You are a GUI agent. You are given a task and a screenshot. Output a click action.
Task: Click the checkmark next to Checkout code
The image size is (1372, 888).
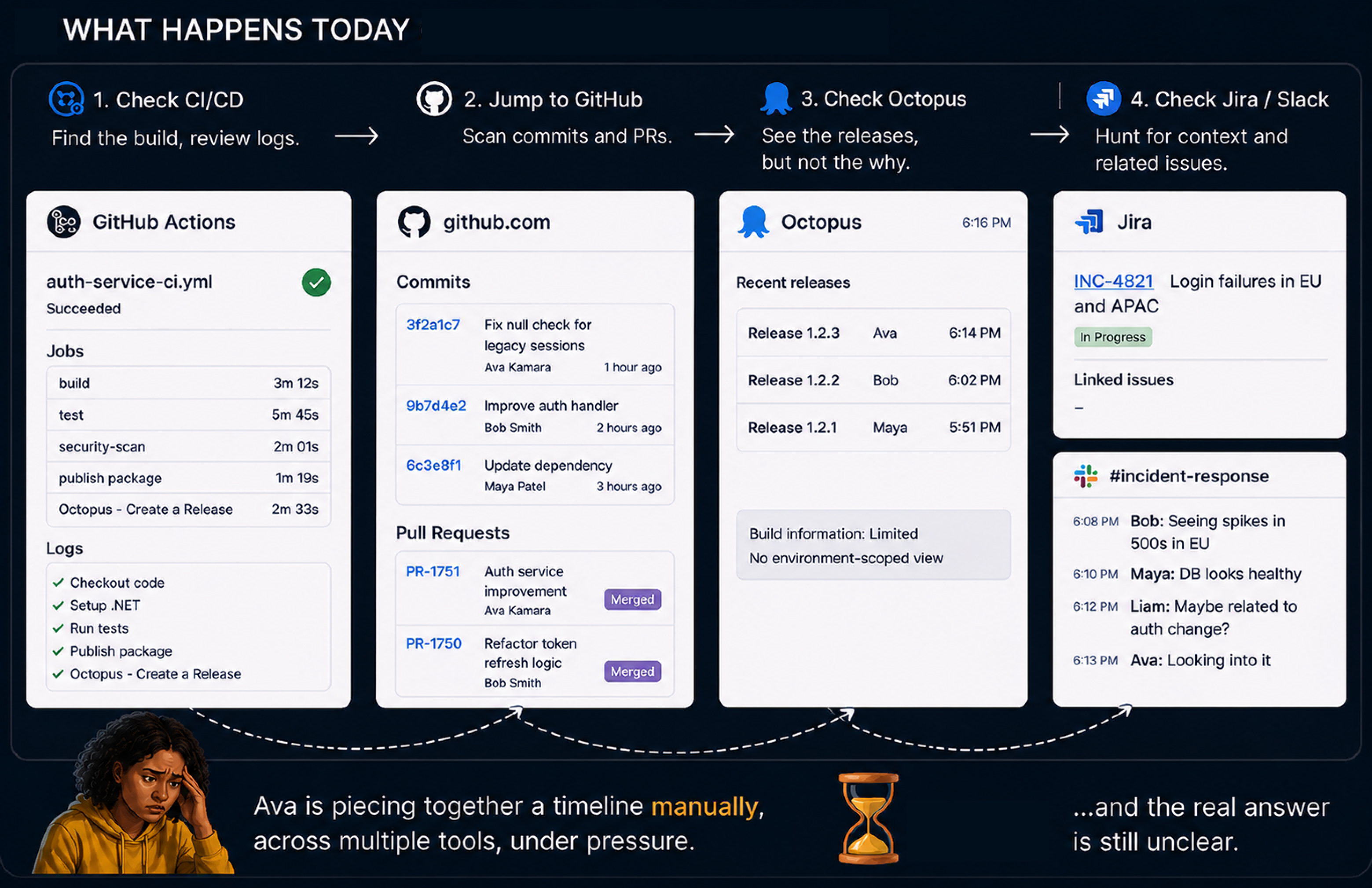[x=58, y=583]
